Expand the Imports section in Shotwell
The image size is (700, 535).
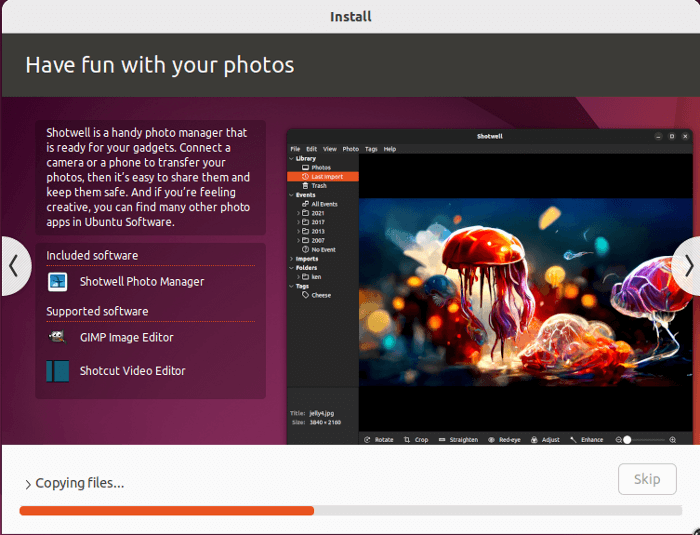[292, 259]
